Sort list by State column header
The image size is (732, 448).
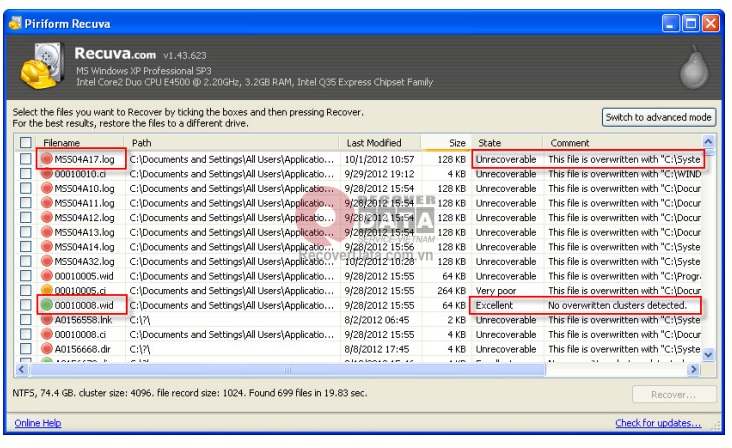pyautogui.click(x=507, y=143)
